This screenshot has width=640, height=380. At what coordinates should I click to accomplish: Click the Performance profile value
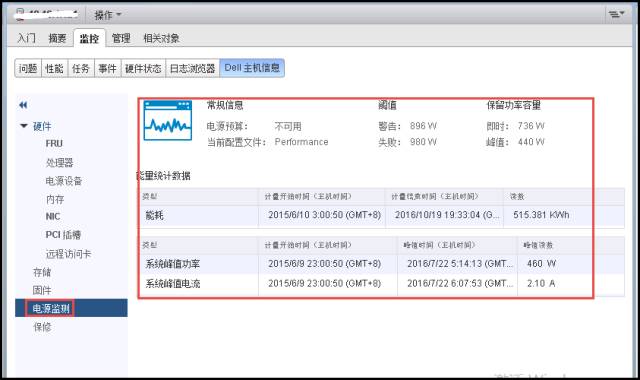pyautogui.click(x=301, y=142)
